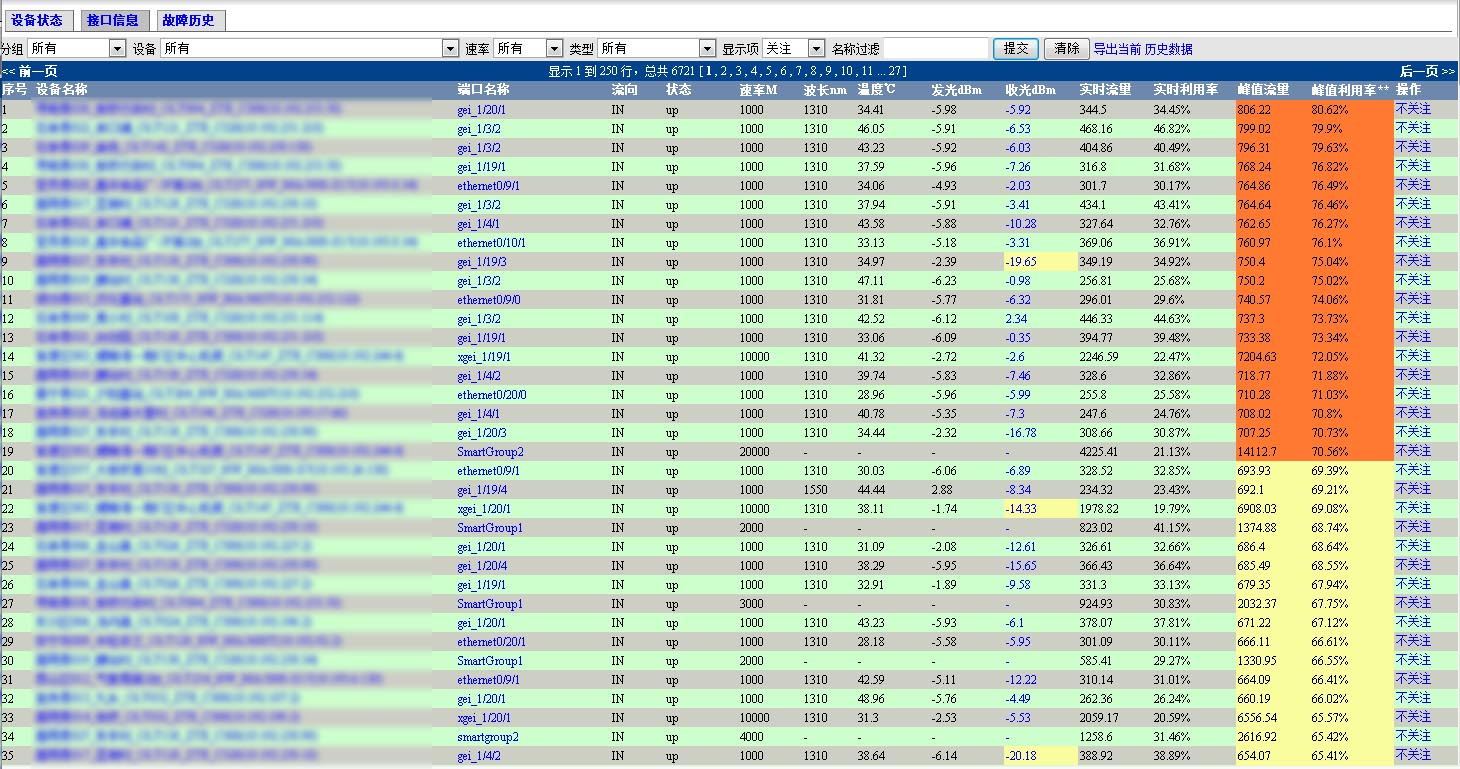
Task: Open the 历史数据 link
Action: 1168,49
